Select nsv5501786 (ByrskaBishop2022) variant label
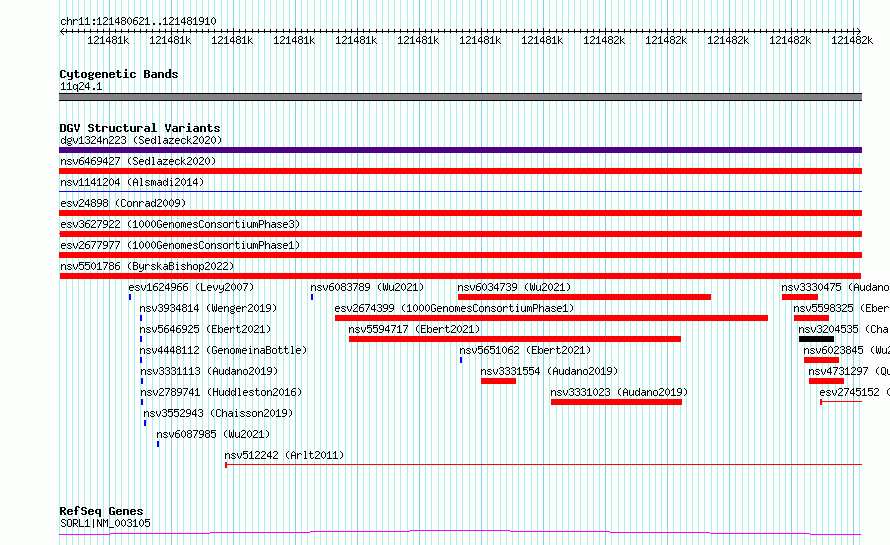The image size is (890, 545). point(147,266)
